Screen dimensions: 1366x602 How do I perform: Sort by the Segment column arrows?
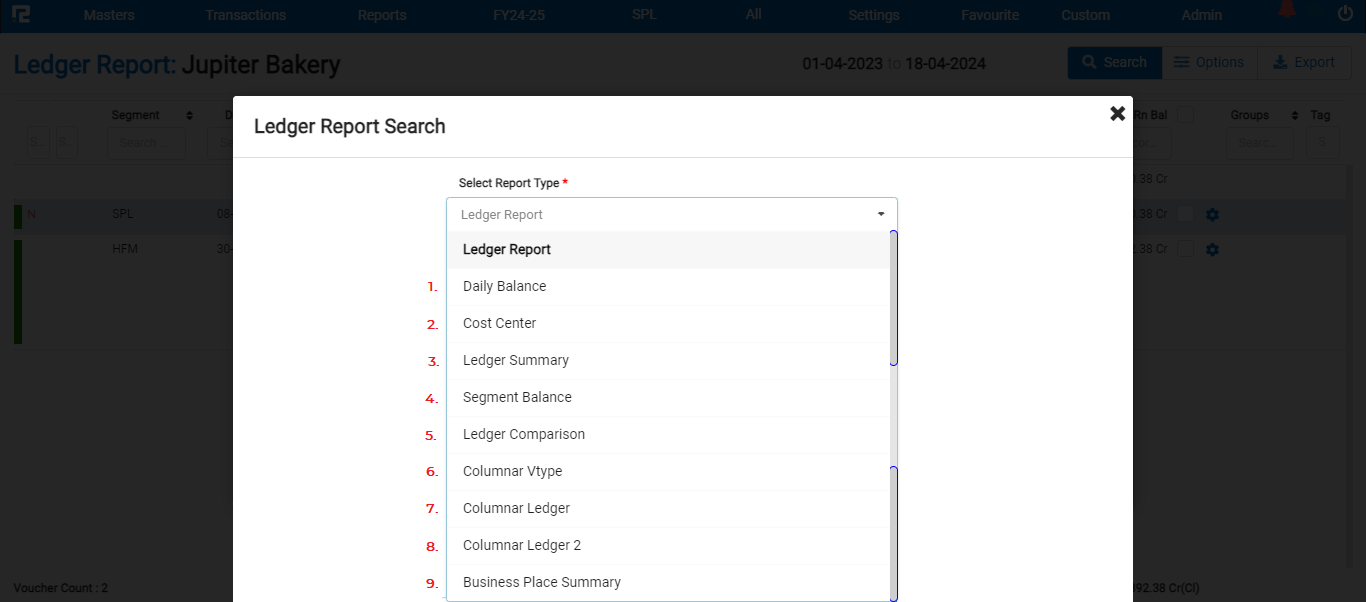189,116
